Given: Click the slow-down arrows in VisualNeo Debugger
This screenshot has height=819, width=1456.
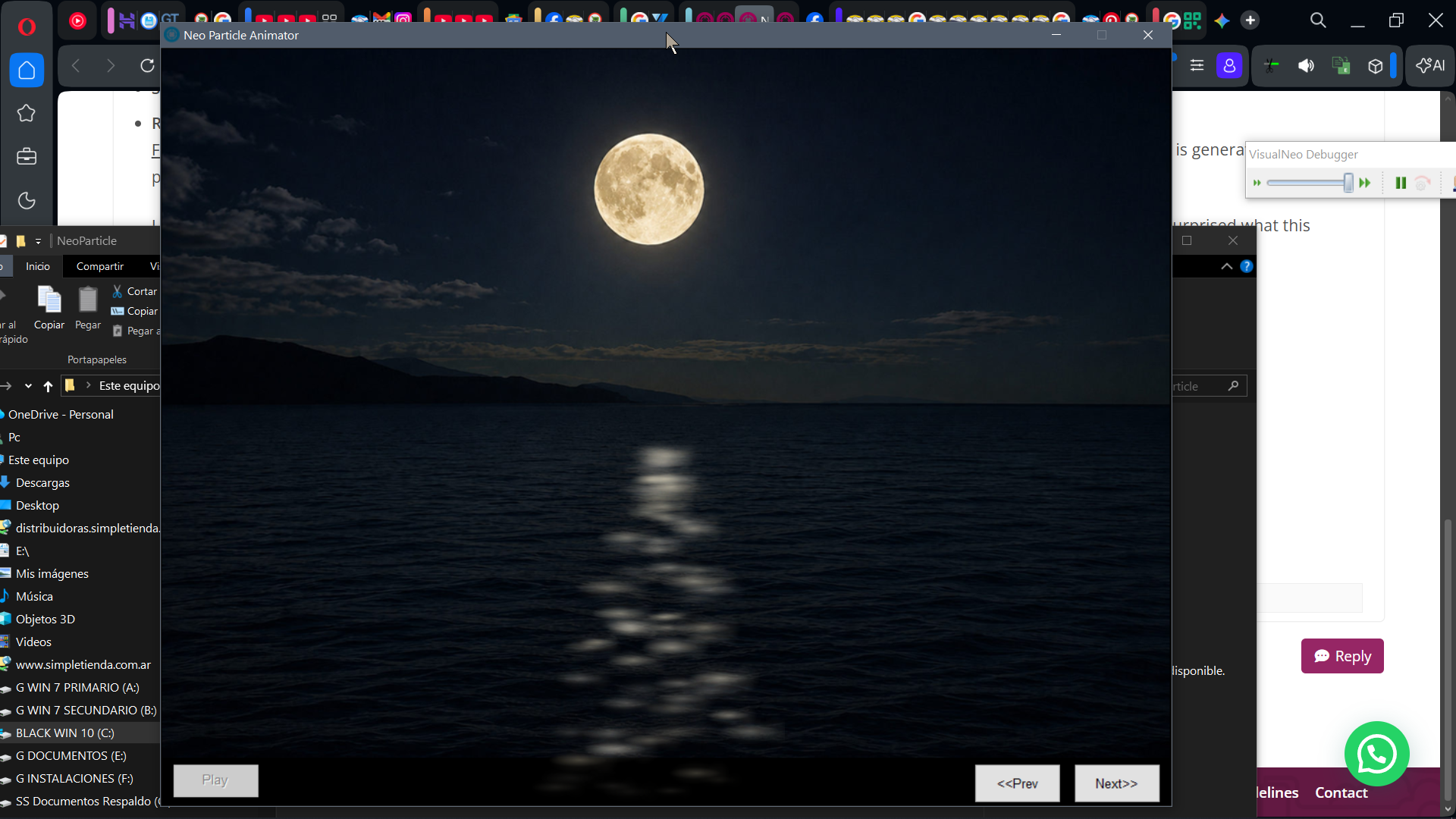Looking at the screenshot, I should coord(1257,183).
